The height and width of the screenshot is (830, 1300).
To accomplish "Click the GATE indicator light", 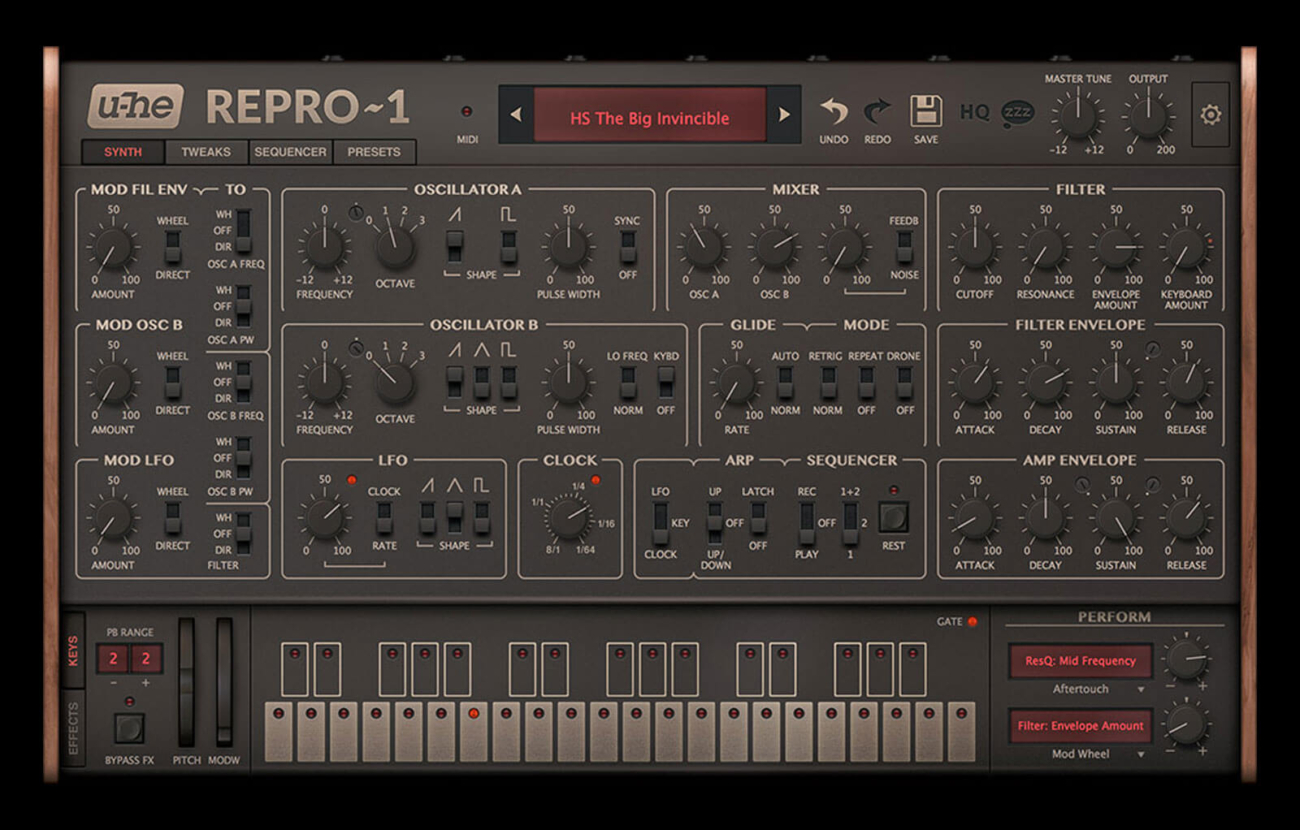I will [x=971, y=622].
